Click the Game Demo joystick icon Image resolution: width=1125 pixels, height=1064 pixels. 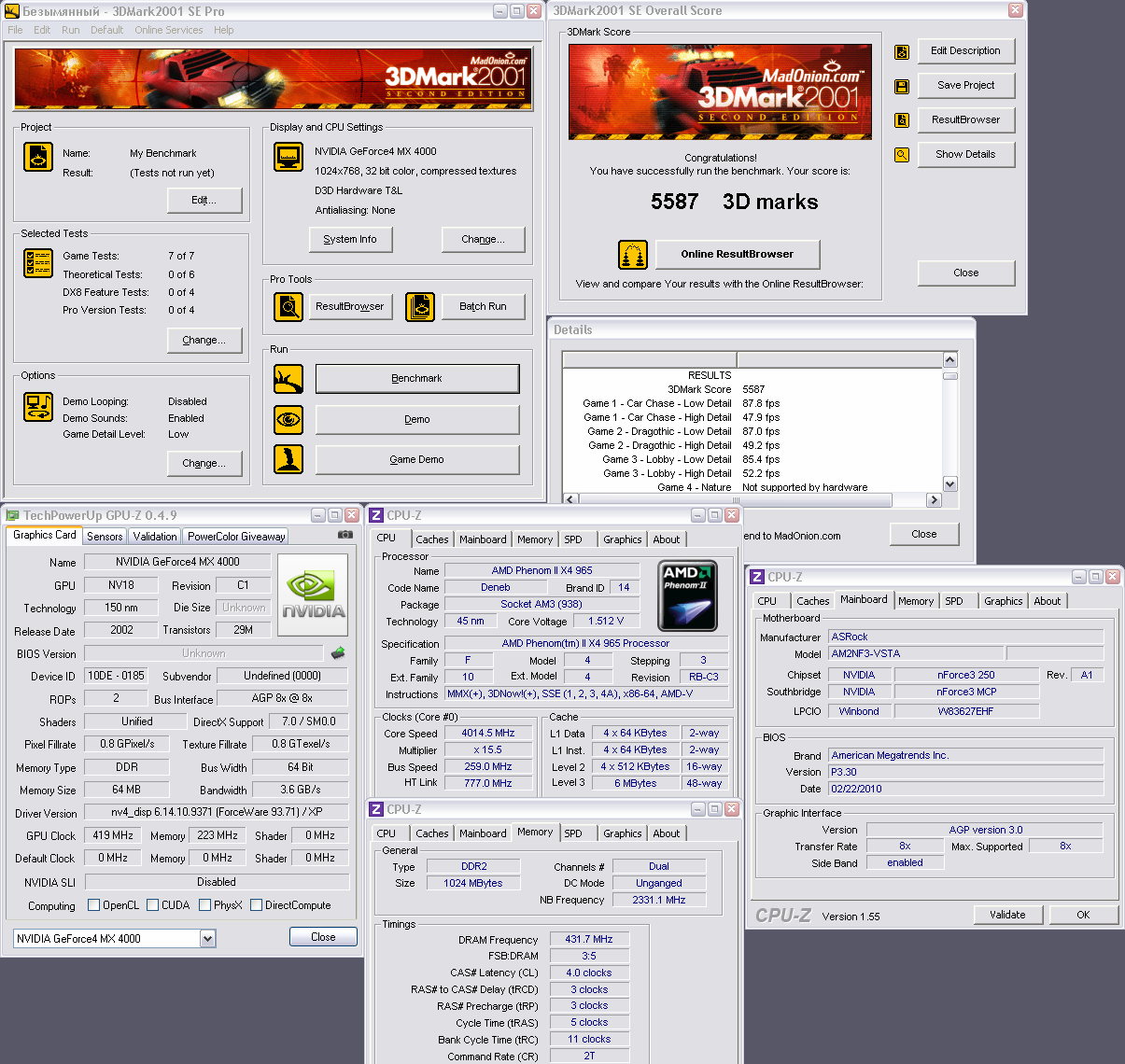[288, 459]
